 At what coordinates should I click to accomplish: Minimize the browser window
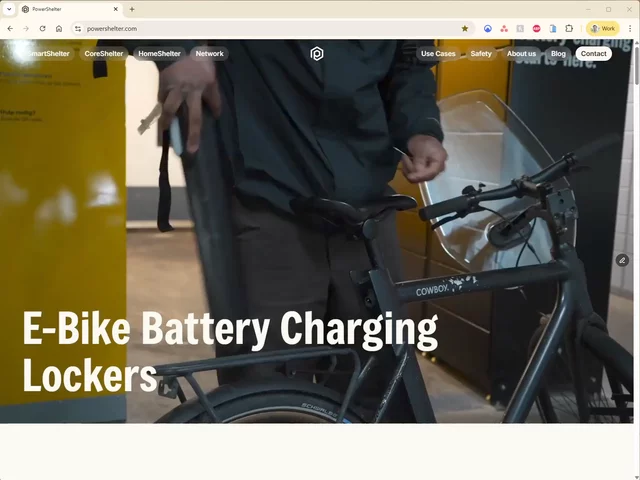588,9
